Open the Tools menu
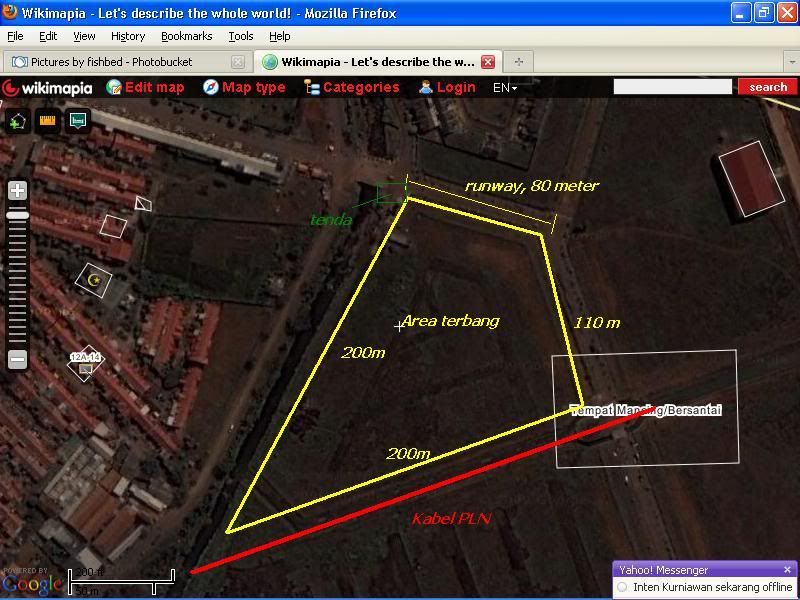This screenshot has width=800, height=600. coord(241,36)
